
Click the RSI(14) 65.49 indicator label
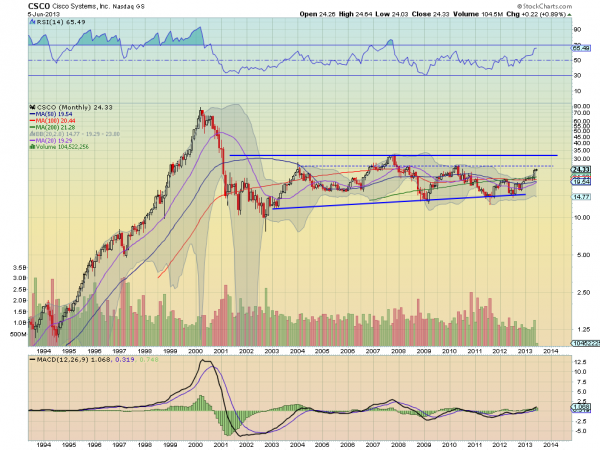[58, 22]
